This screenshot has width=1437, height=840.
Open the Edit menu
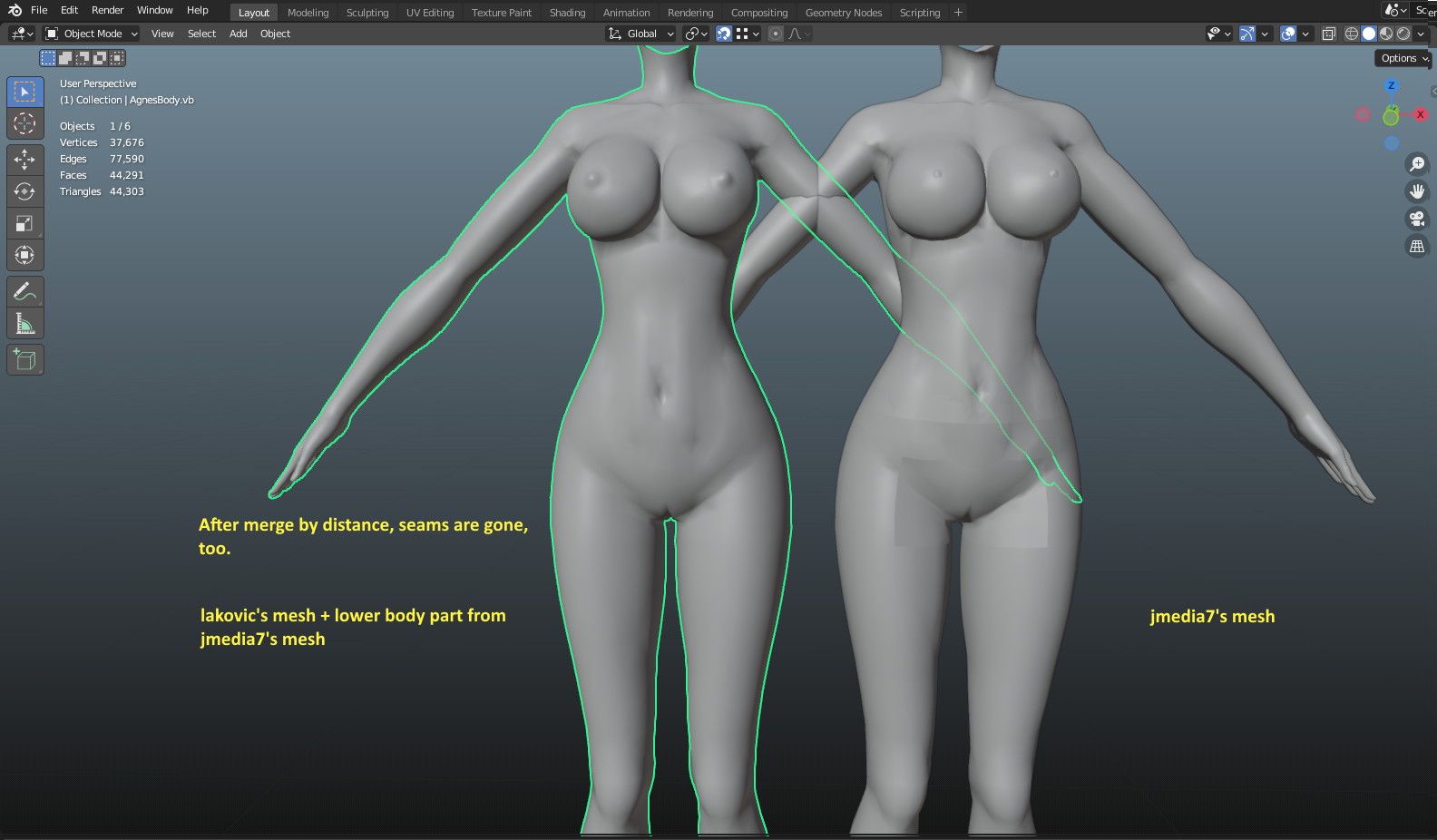69,10
